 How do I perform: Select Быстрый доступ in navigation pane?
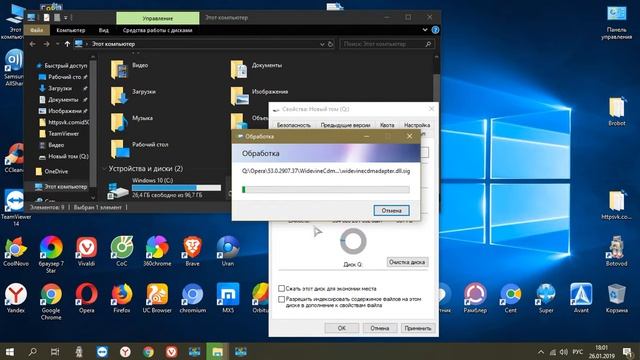[x=65, y=65]
